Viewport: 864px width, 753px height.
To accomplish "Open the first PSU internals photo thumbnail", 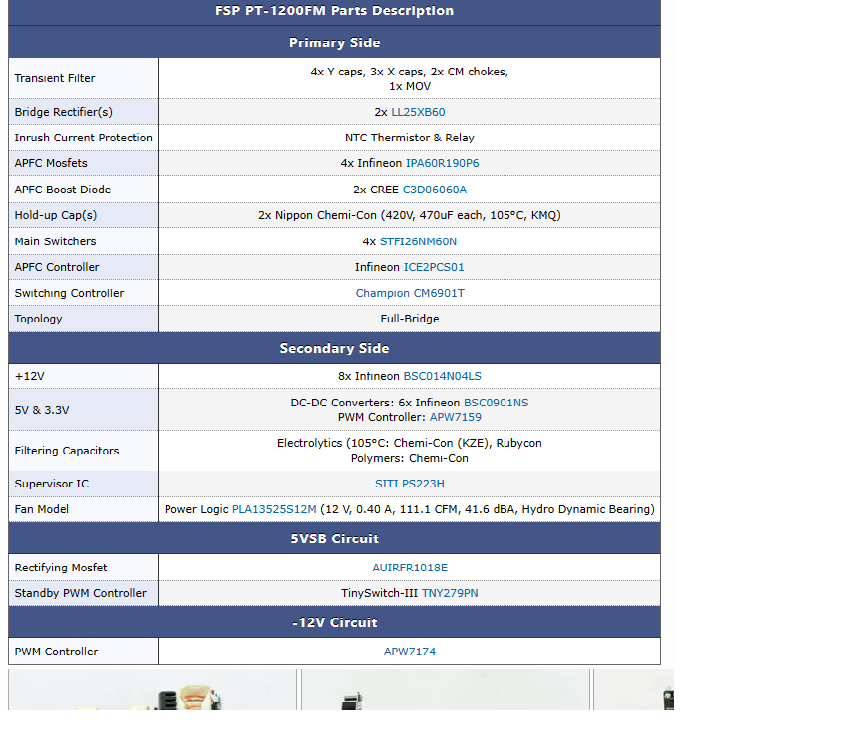I will [x=153, y=690].
